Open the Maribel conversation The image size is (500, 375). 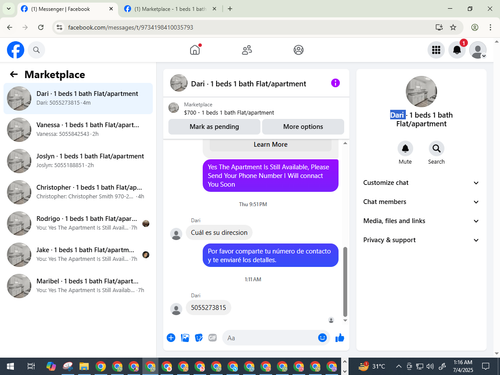click(78, 286)
